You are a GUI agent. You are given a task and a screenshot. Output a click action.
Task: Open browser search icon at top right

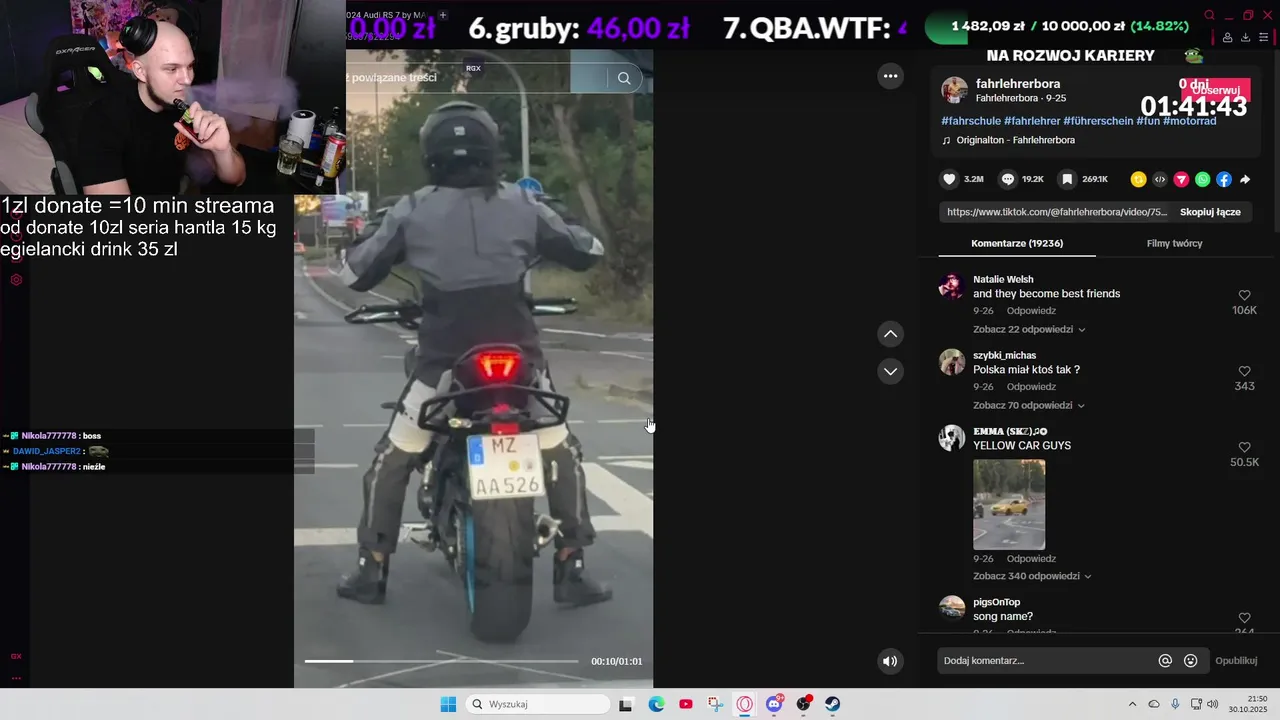click(1209, 15)
